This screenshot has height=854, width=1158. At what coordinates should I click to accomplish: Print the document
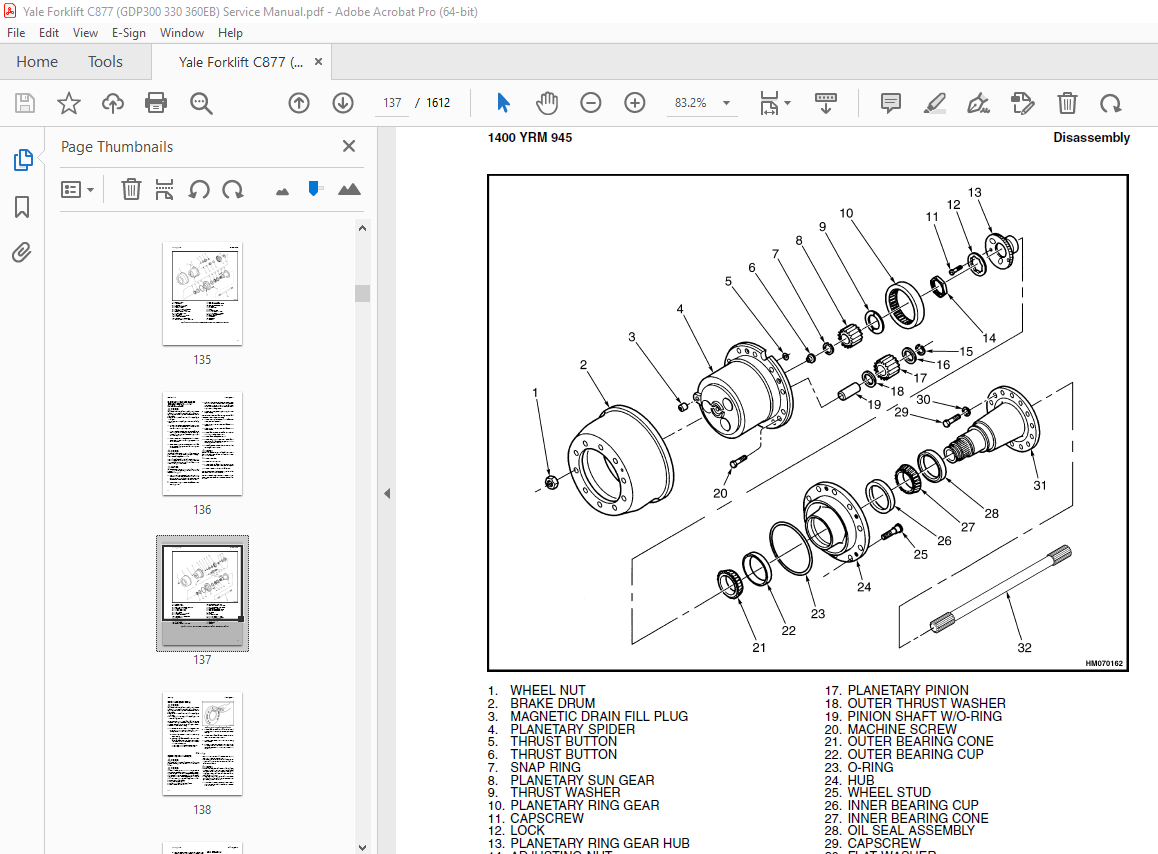pyautogui.click(x=156, y=103)
